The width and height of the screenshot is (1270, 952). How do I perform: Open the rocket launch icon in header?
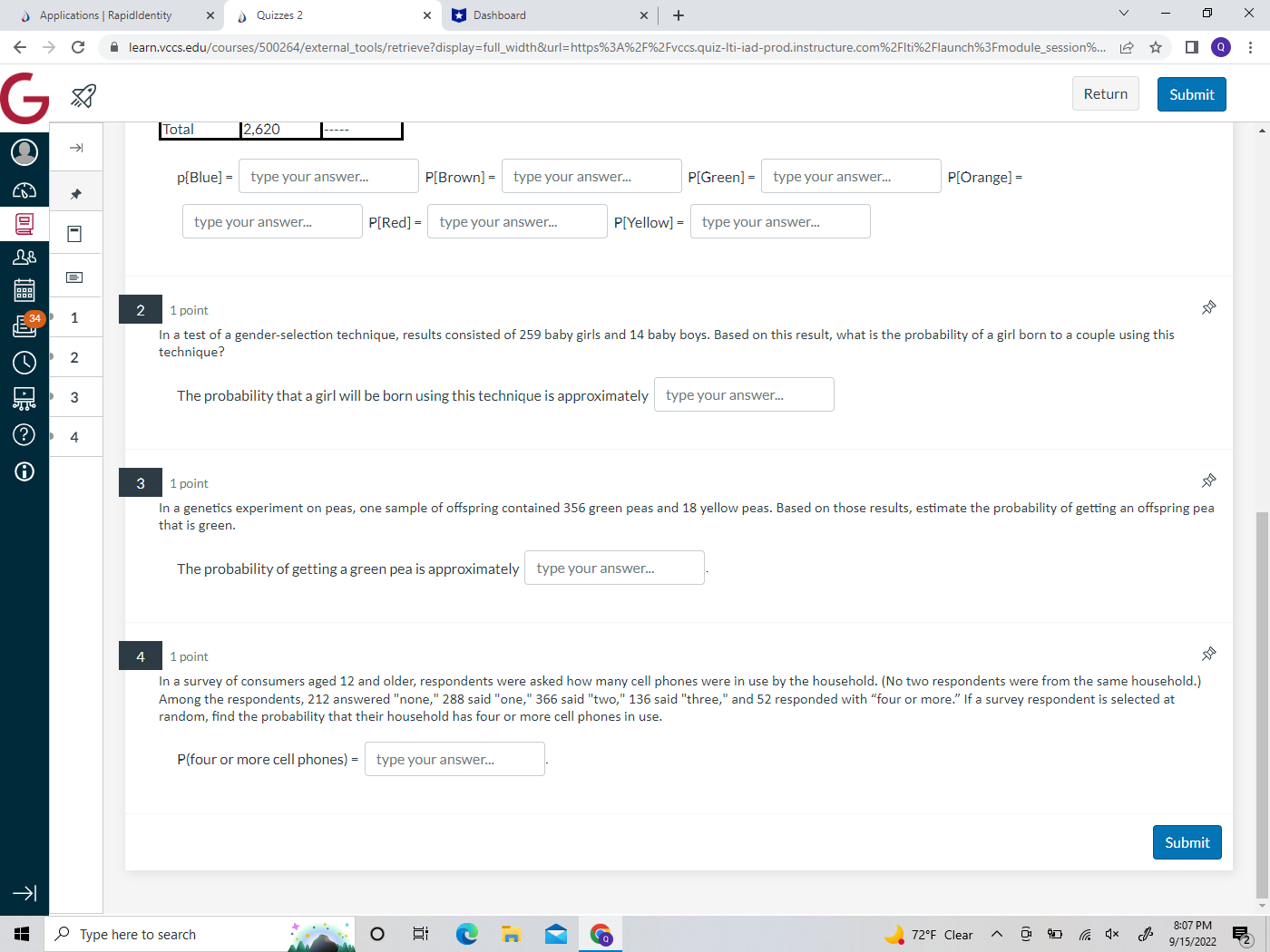[x=83, y=95]
